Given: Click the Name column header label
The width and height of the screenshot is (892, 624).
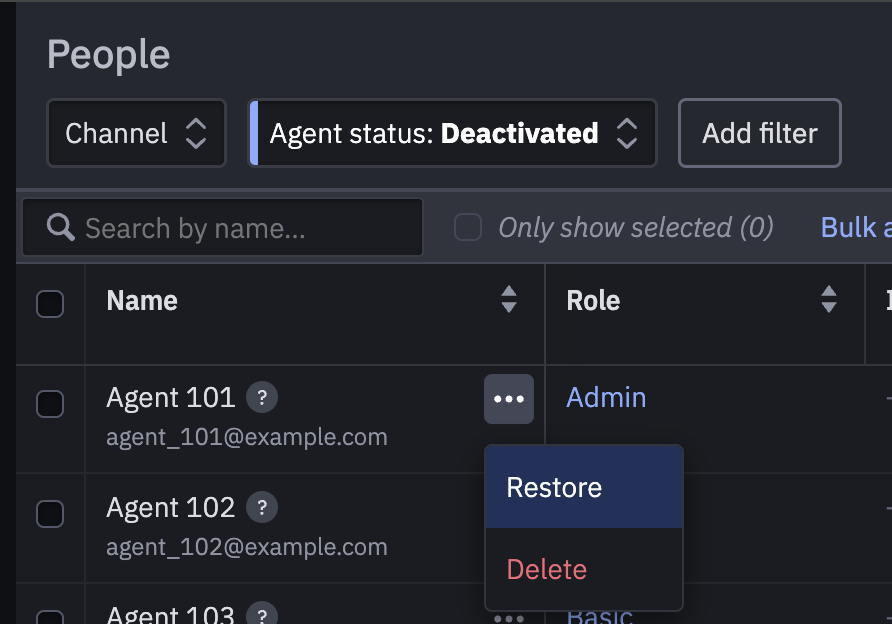Looking at the screenshot, I should [142, 300].
